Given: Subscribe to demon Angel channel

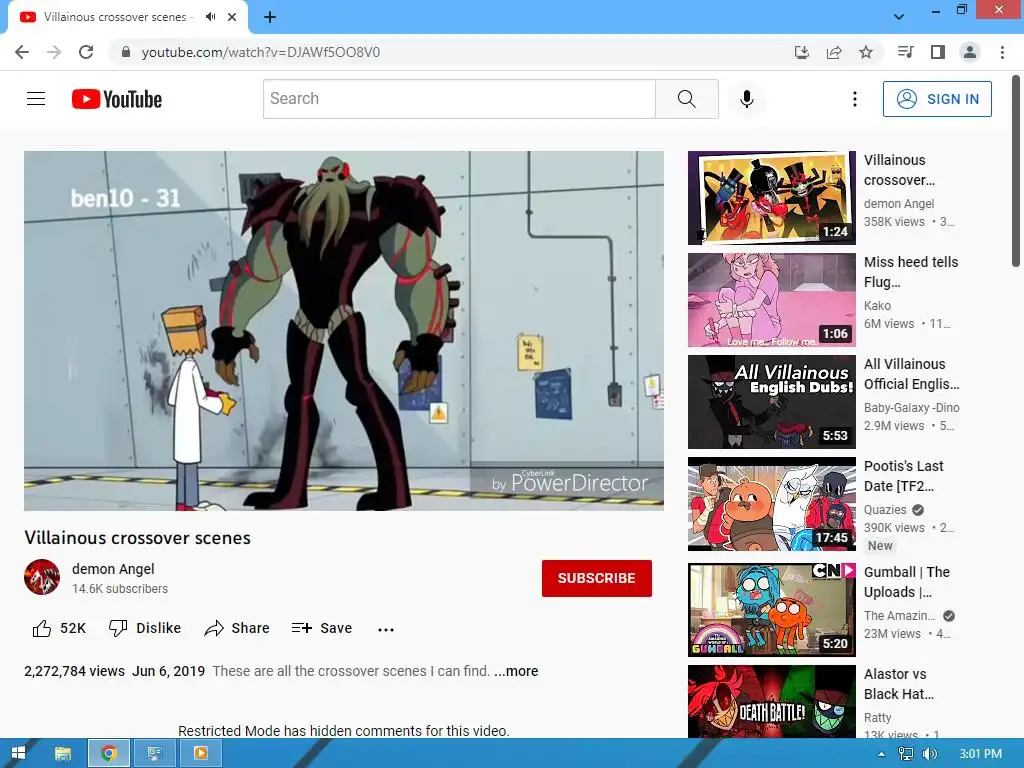Looking at the screenshot, I should tap(596, 578).
